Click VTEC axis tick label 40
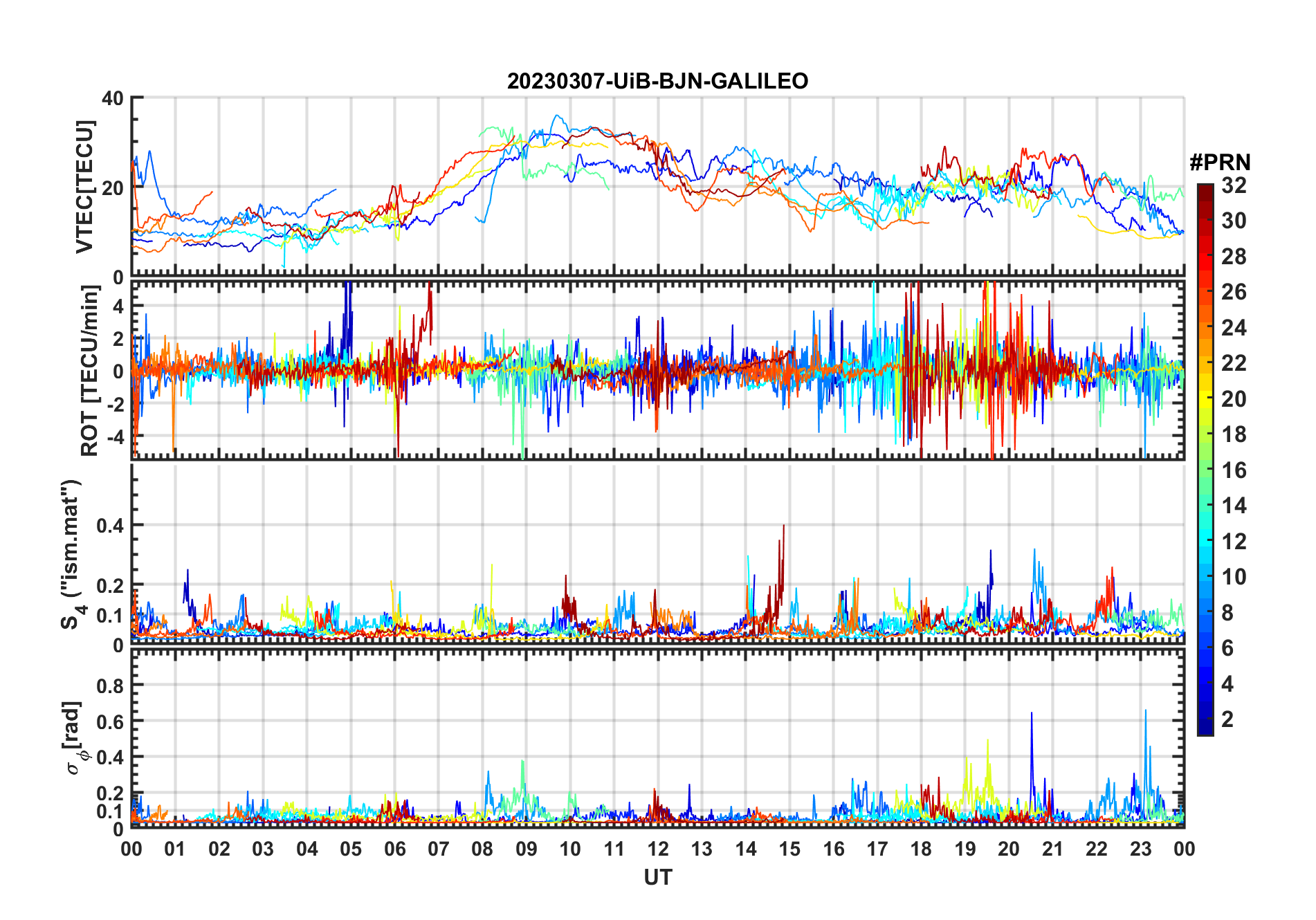This screenshot has height=920, width=1316. coord(113,98)
